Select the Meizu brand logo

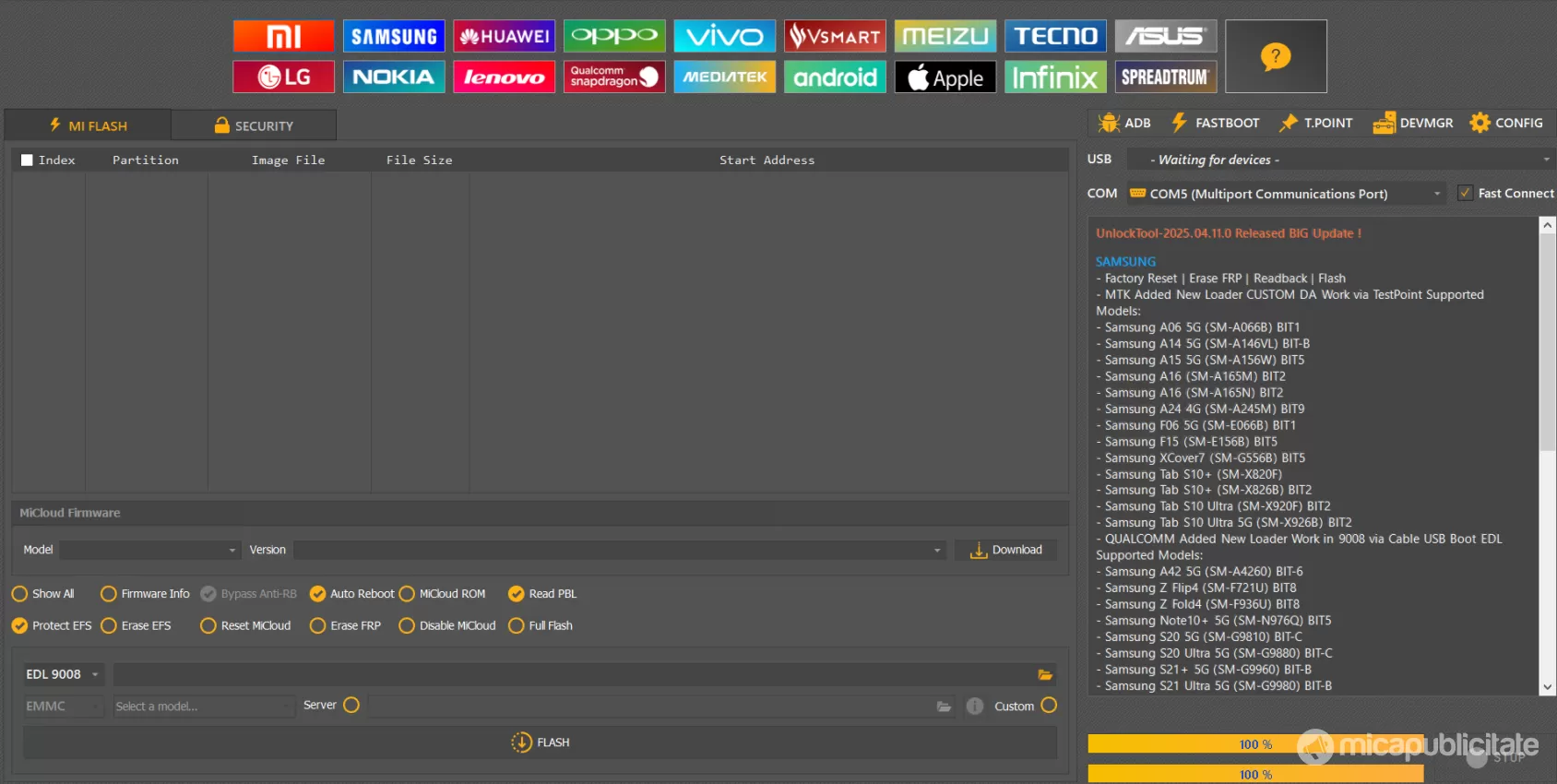(945, 36)
